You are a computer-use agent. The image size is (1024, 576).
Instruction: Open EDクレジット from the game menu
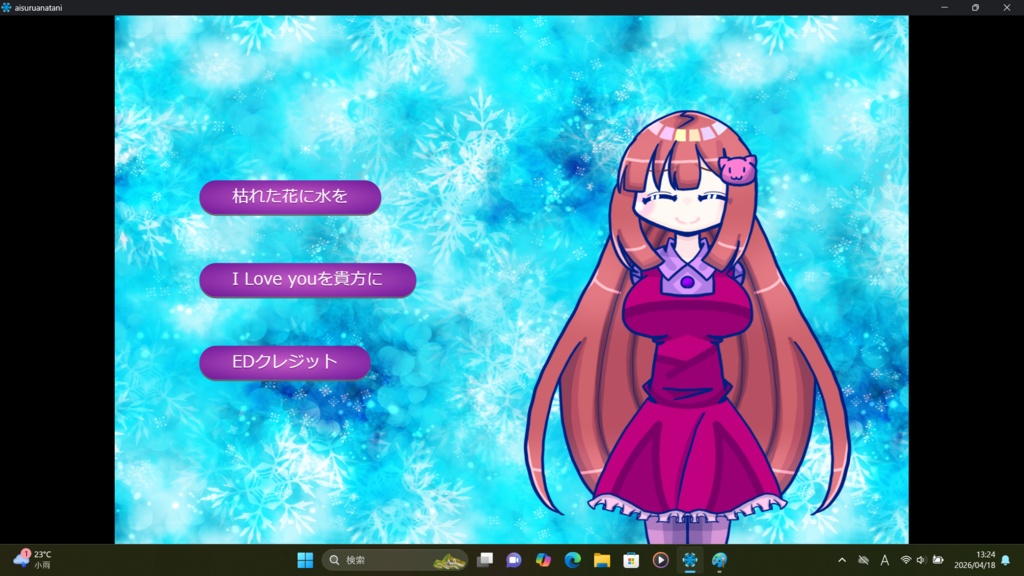pyautogui.click(x=286, y=362)
